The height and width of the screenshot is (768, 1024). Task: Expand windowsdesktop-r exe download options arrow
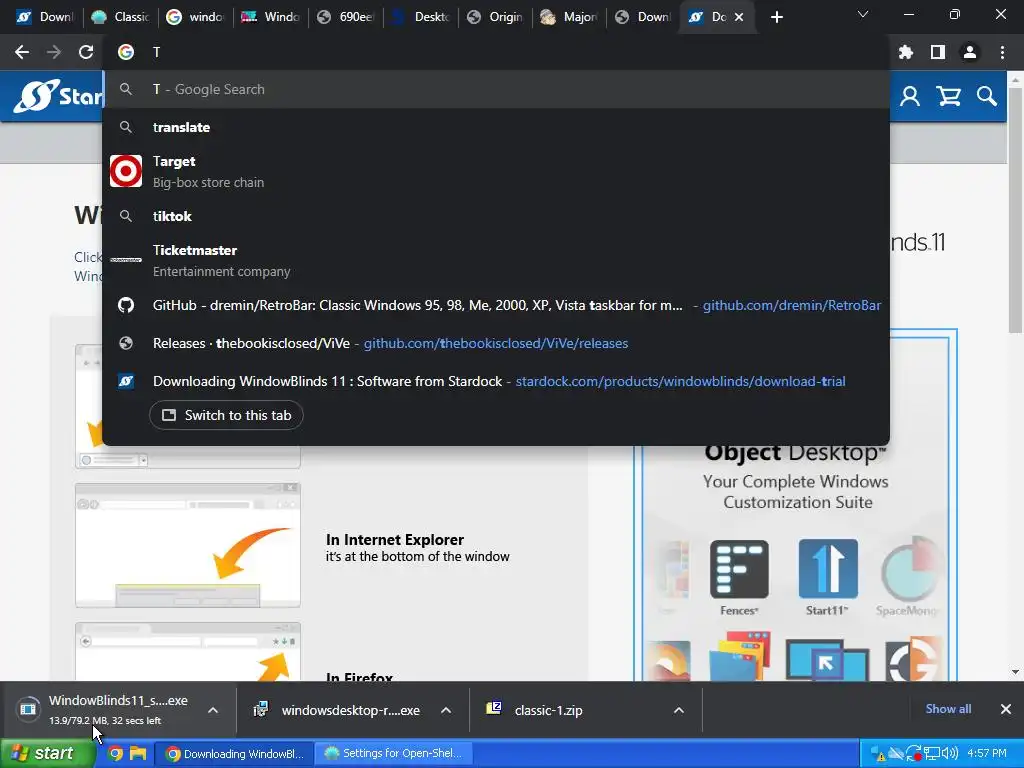(446, 710)
